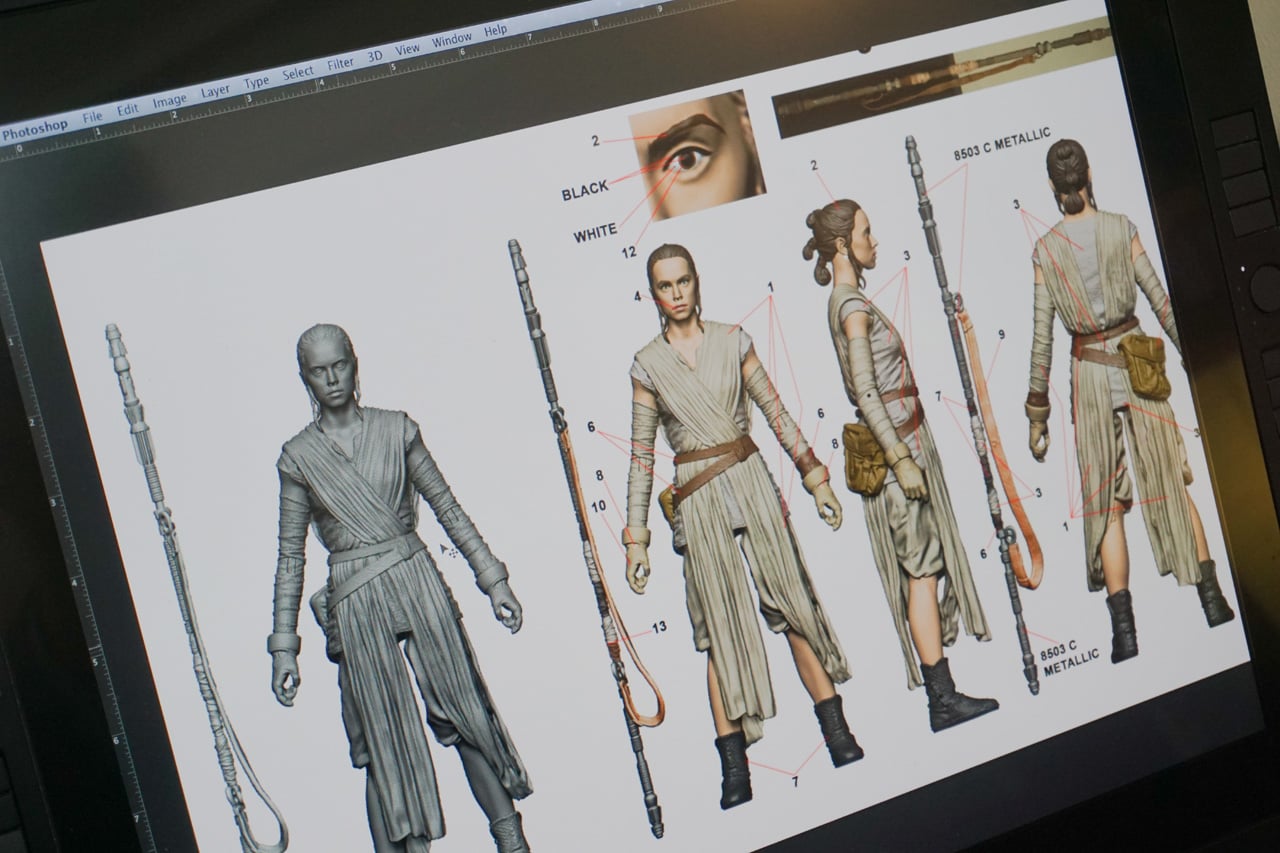Open the Layer menu
1280x853 pixels.
[x=215, y=91]
